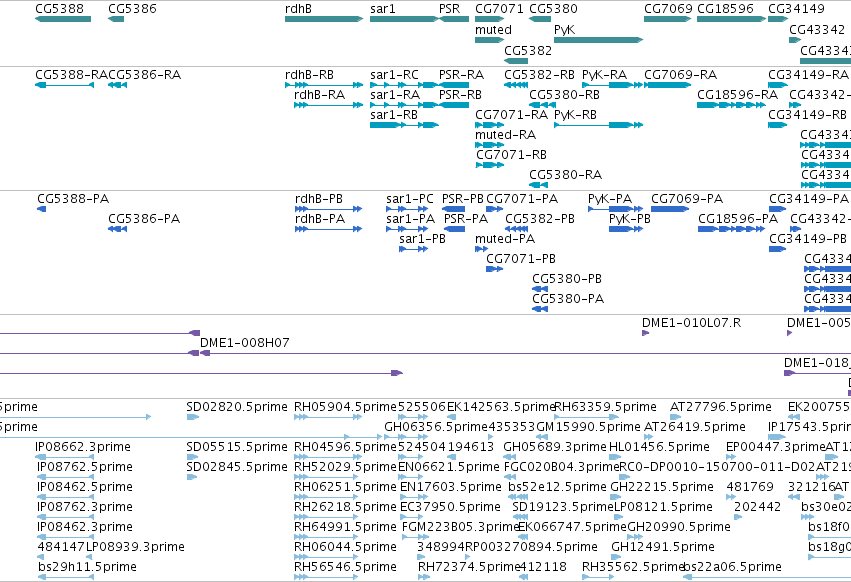The height and width of the screenshot is (582, 851).
Task: Select the sar1-RB transcript
Action: pyautogui.click(x=404, y=125)
